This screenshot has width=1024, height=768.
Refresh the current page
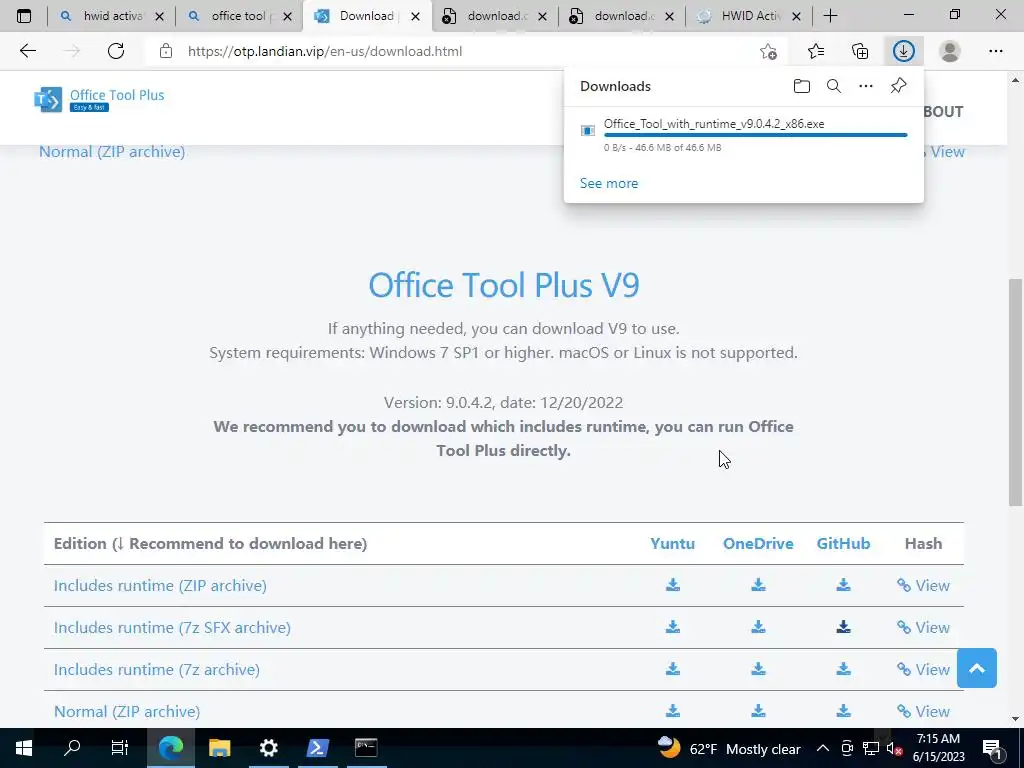(x=116, y=51)
